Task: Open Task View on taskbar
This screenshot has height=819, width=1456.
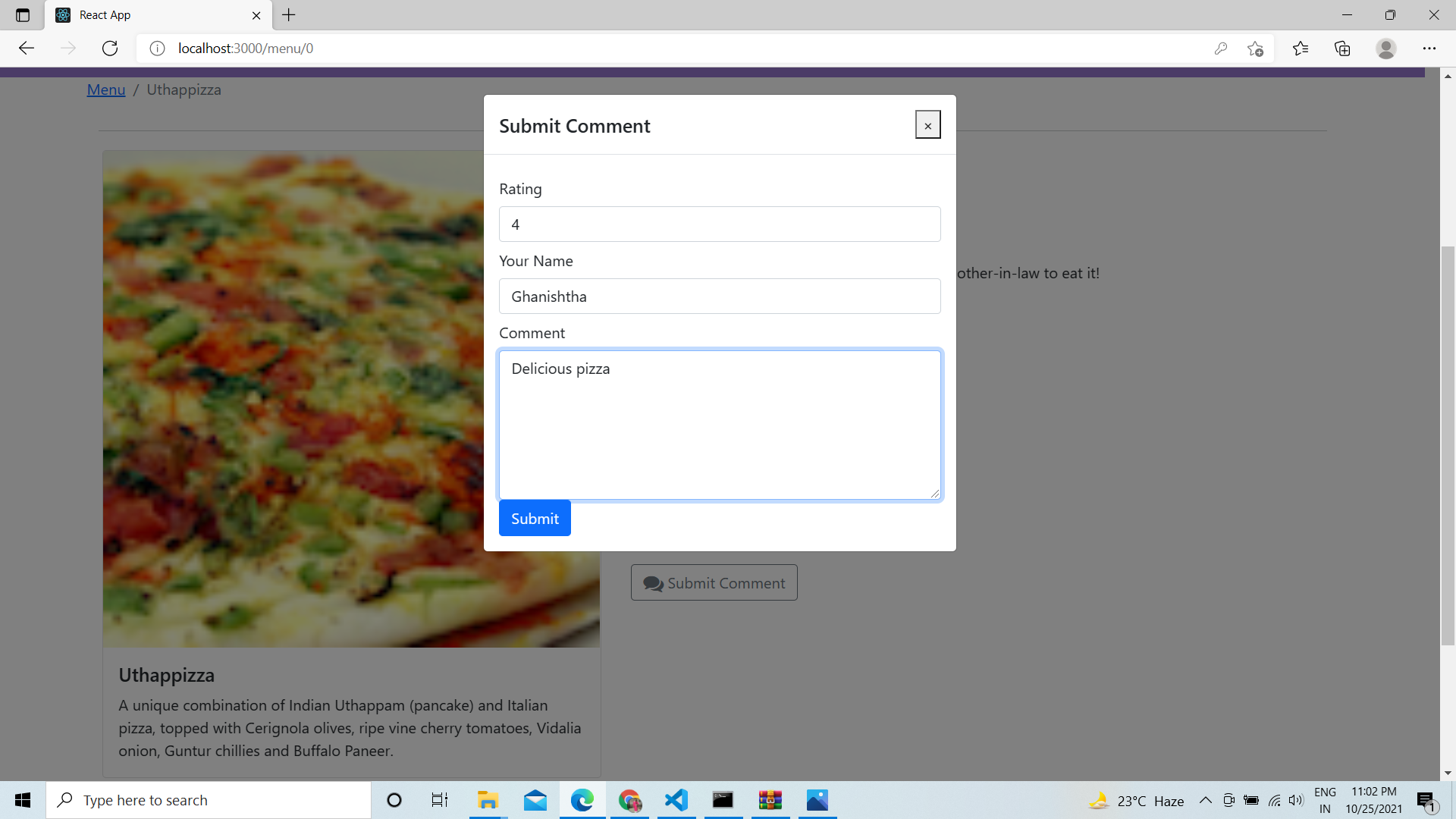Action: tap(440, 800)
